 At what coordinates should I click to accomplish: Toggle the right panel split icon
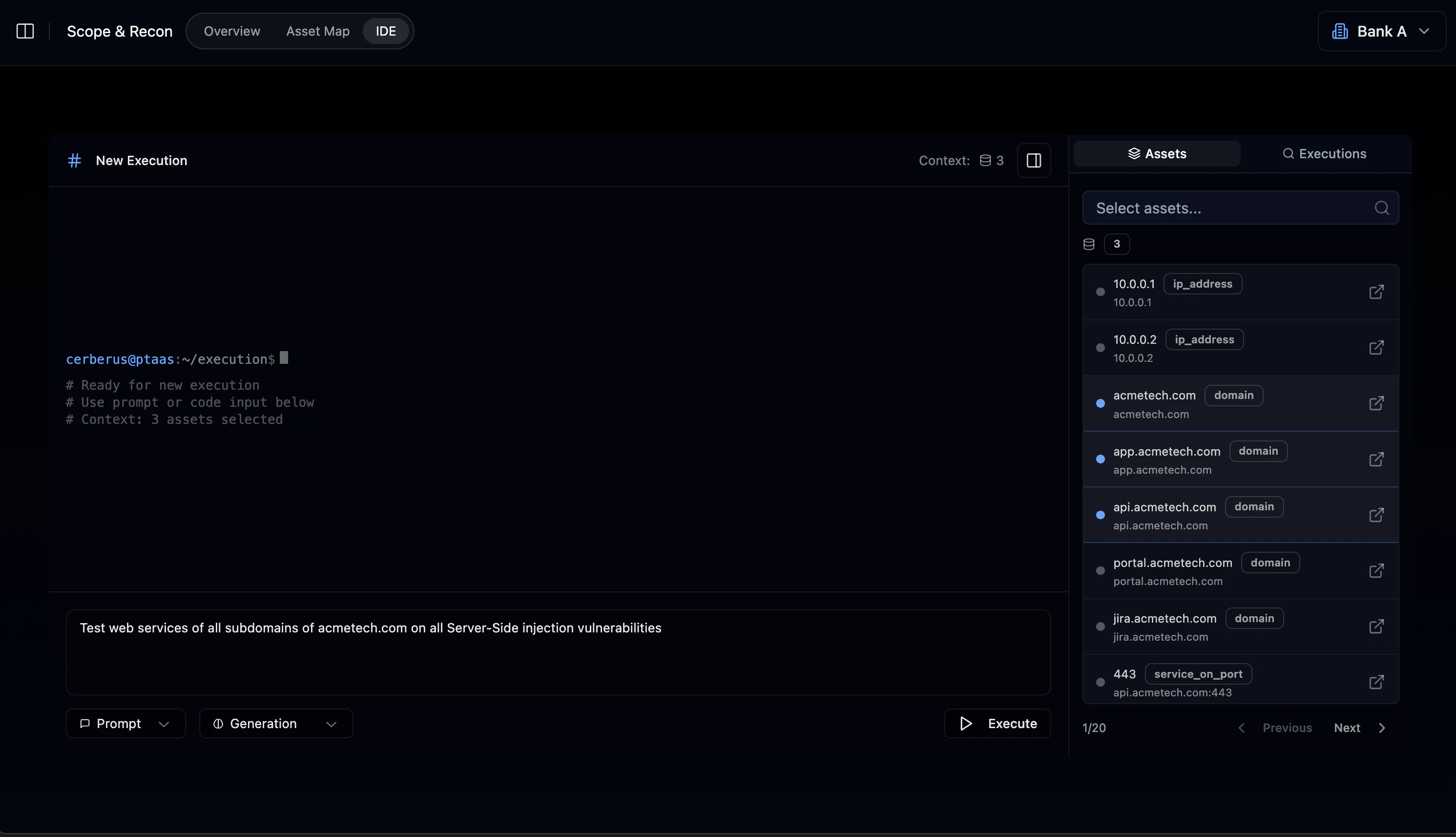(x=1033, y=160)
